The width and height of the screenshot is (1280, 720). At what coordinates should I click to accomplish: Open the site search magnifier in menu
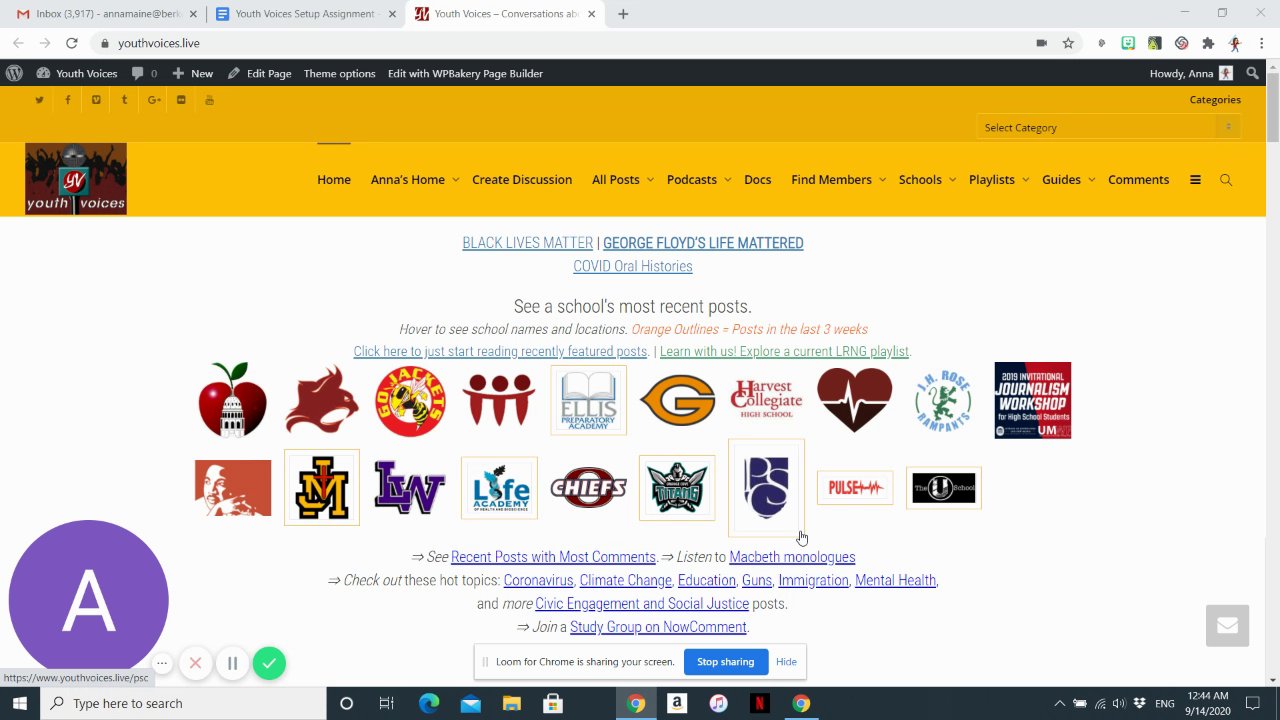coord(1226,180)
